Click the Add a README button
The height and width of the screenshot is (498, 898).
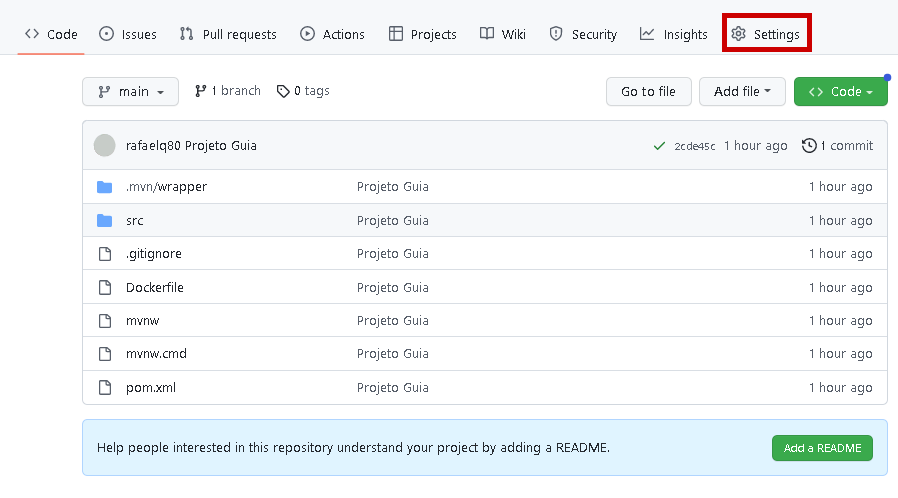tap(822, 448)
